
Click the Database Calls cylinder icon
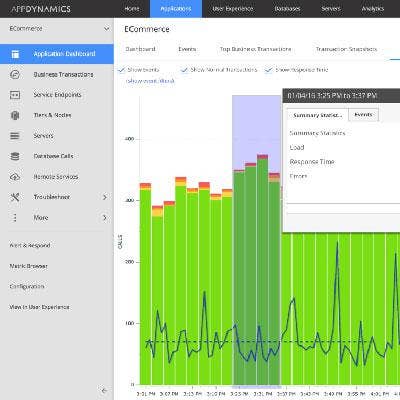point(15,156)
